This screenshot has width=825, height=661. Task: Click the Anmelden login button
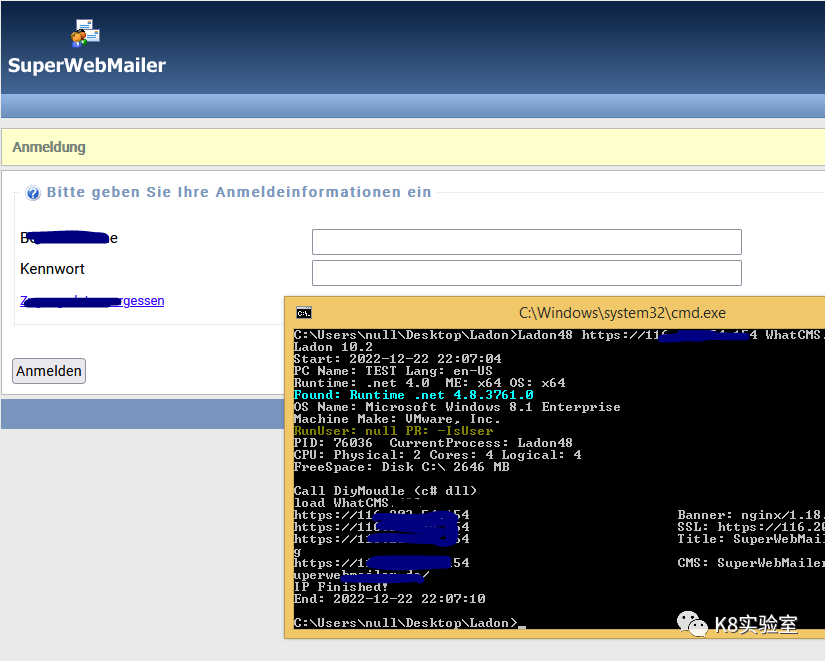click(x=49, y=371)
